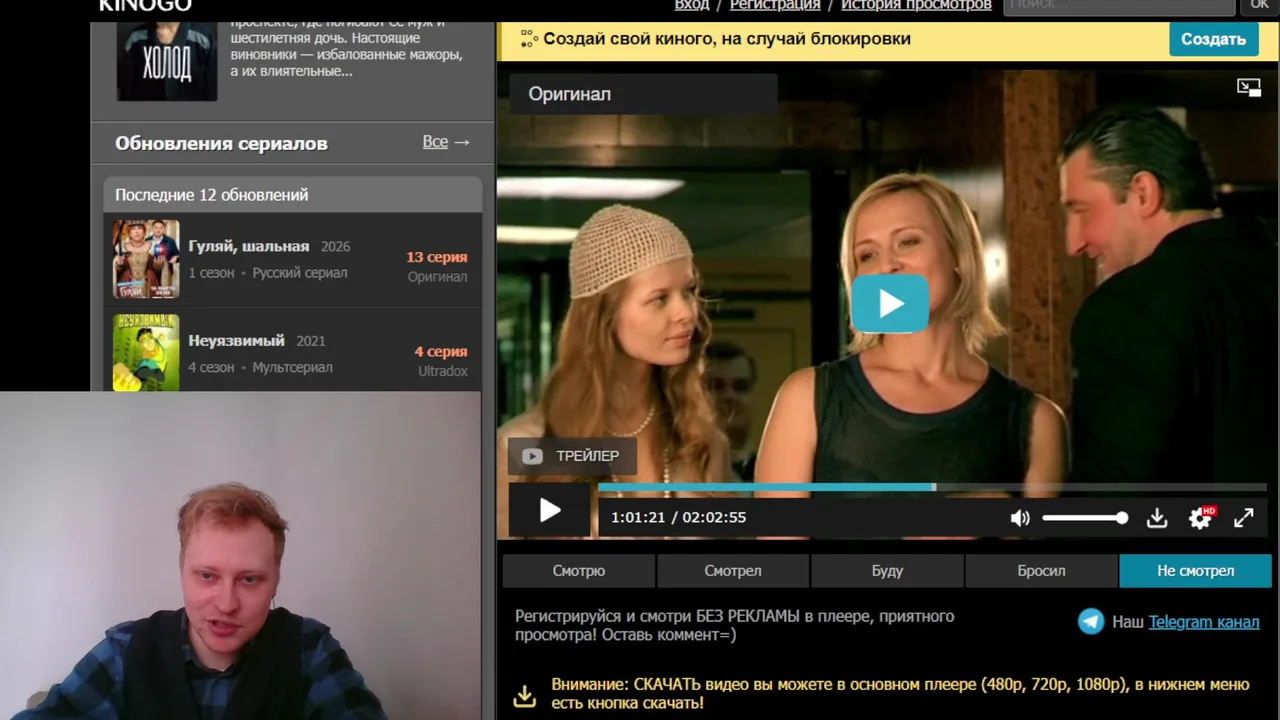Adjust the volume slider
Screen dimensions: 1280x720
pos(1085,518)
